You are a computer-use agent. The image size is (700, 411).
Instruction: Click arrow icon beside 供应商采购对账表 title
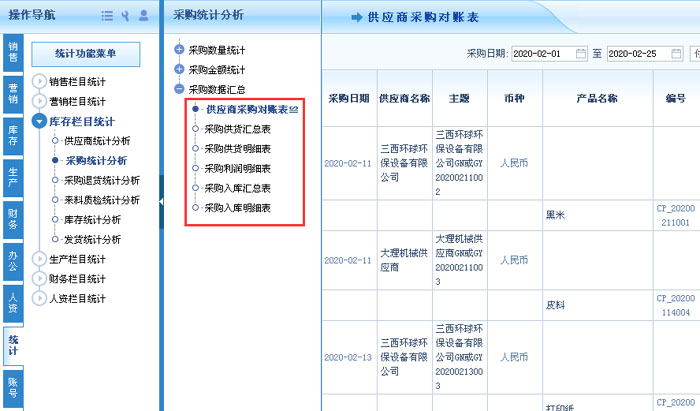357,17
